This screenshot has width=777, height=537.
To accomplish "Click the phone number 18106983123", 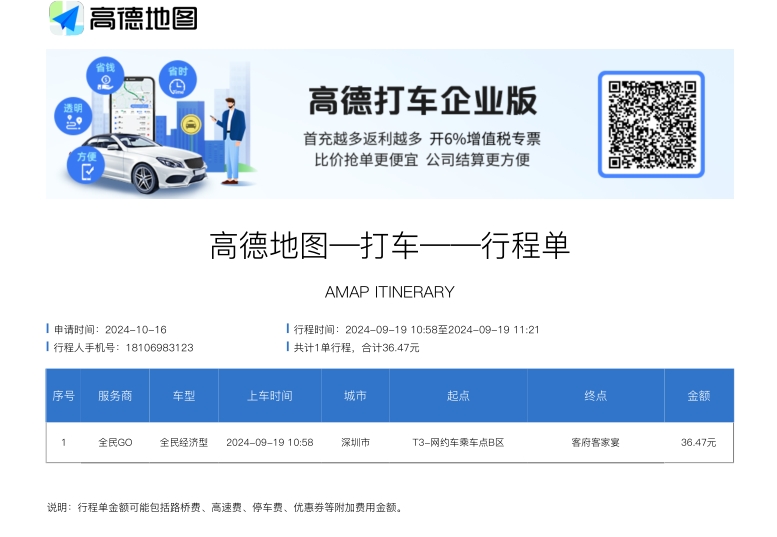I will click(x=160, y=348).
